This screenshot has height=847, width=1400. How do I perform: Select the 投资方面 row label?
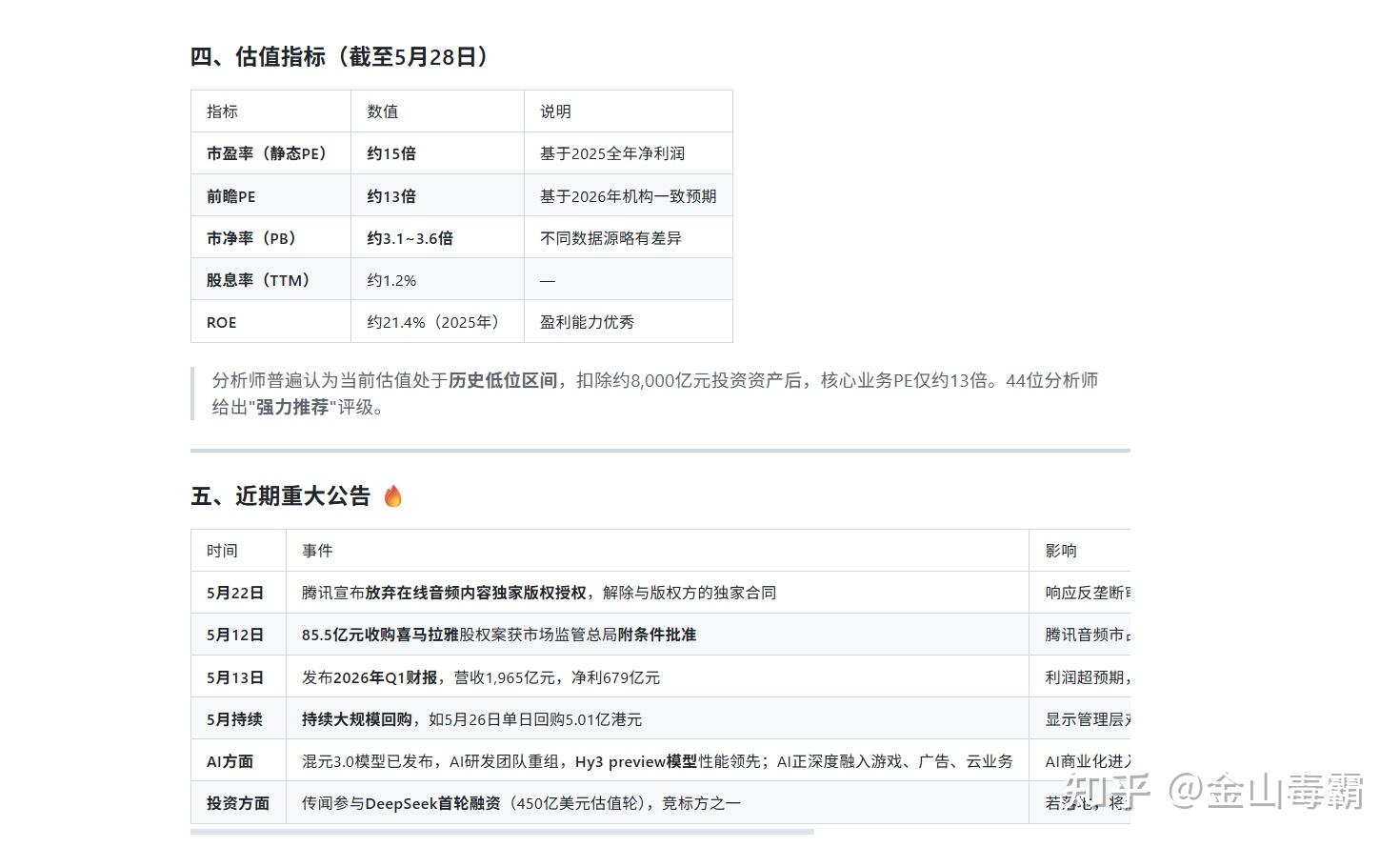[x=238, y=803]
